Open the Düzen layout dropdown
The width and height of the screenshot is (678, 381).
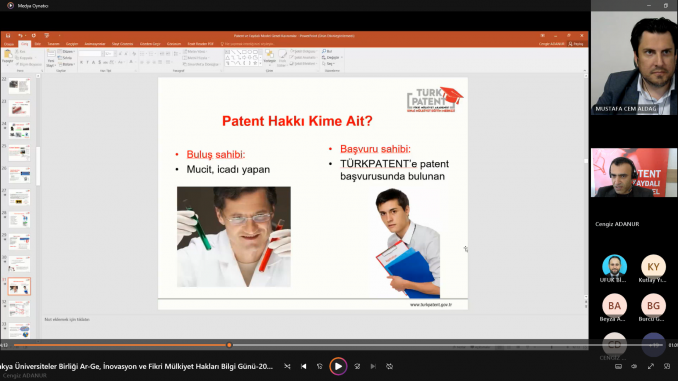tap(67, 51)
